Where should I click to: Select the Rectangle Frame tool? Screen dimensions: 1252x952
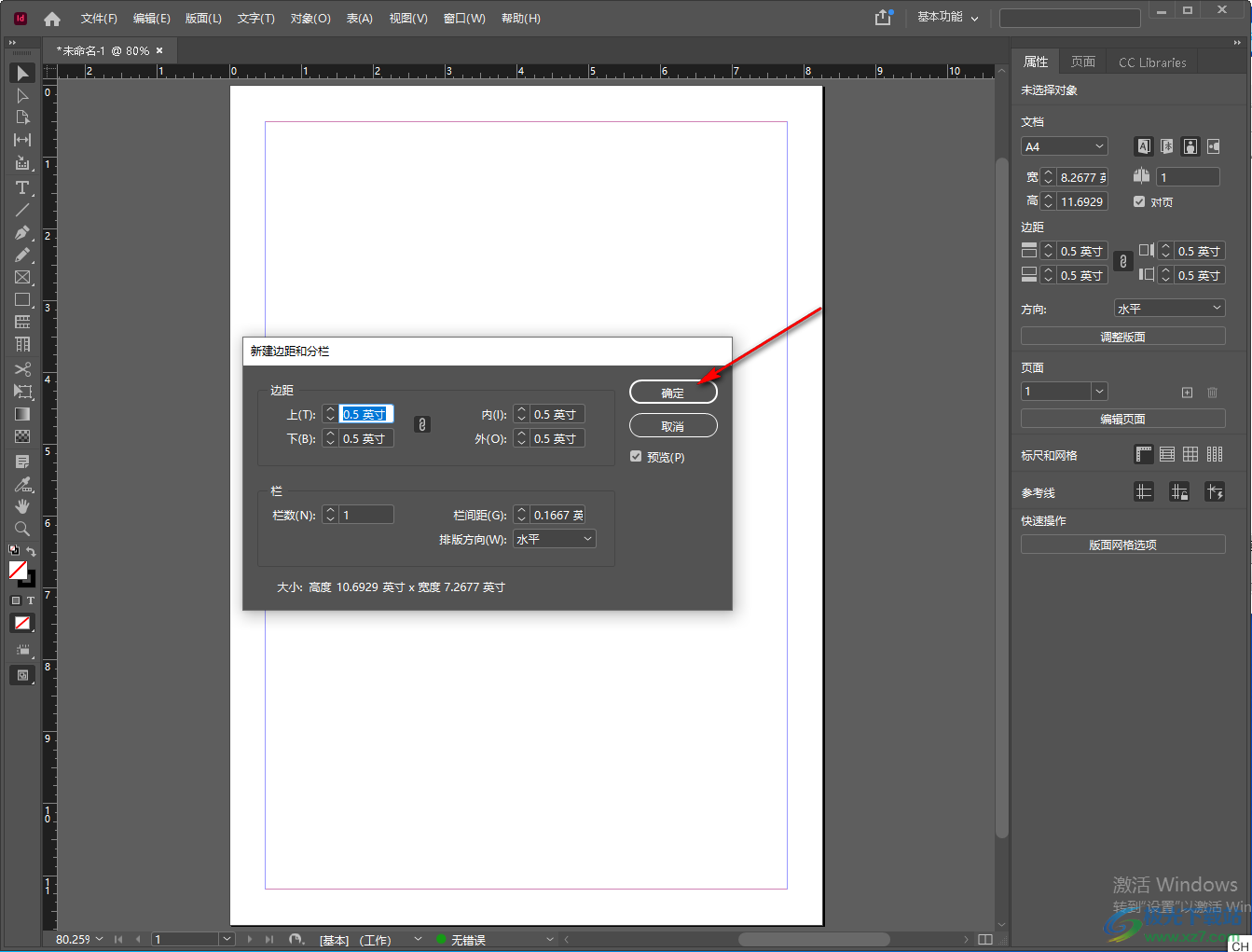coord(22,277)
